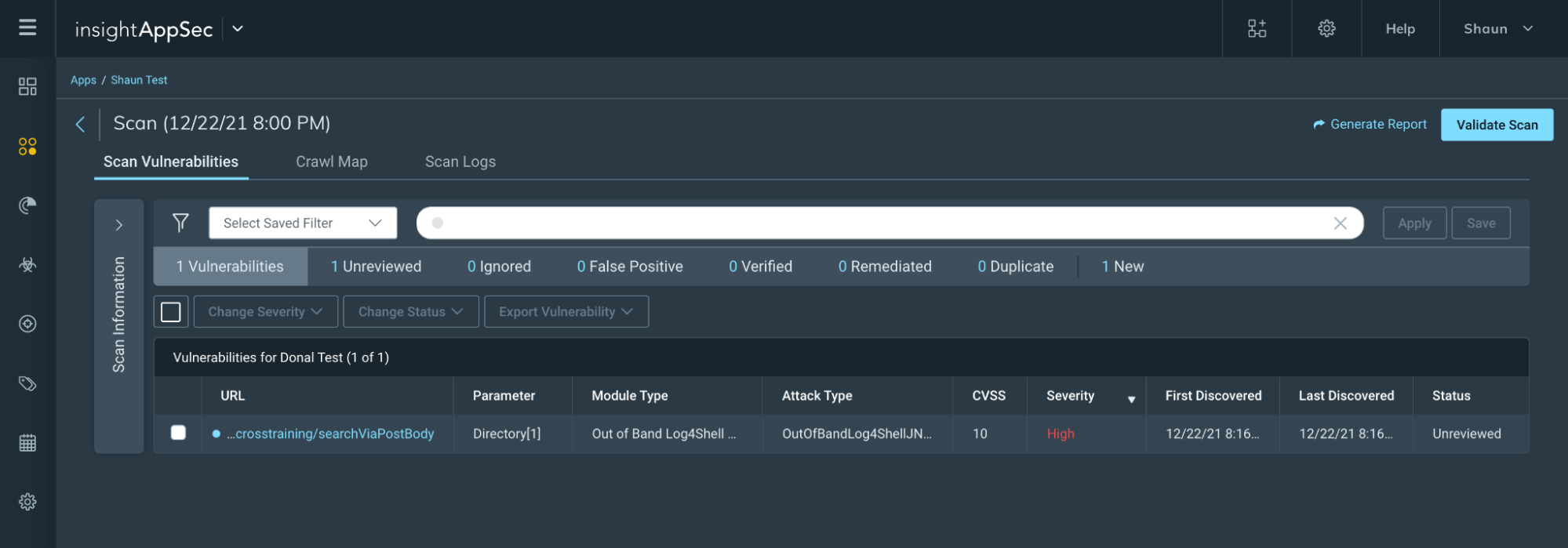Switch to the Scan Logs tab
This screenshot has width=1568, height=548.
coord(460,161)
